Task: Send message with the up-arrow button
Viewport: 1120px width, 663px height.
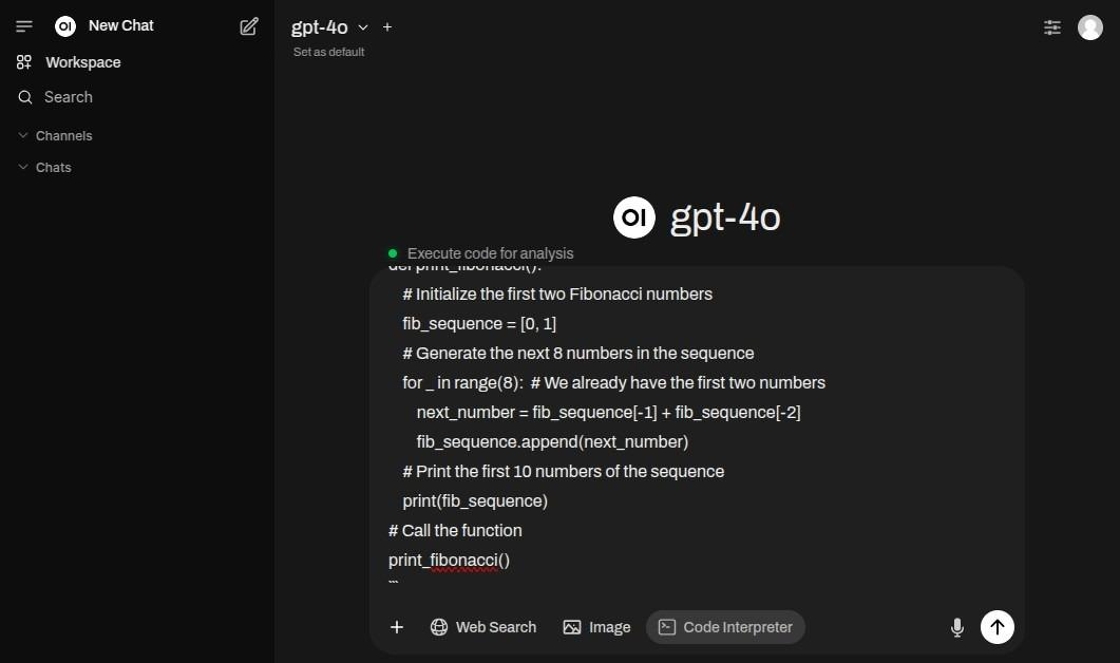Action: (997, 627)
